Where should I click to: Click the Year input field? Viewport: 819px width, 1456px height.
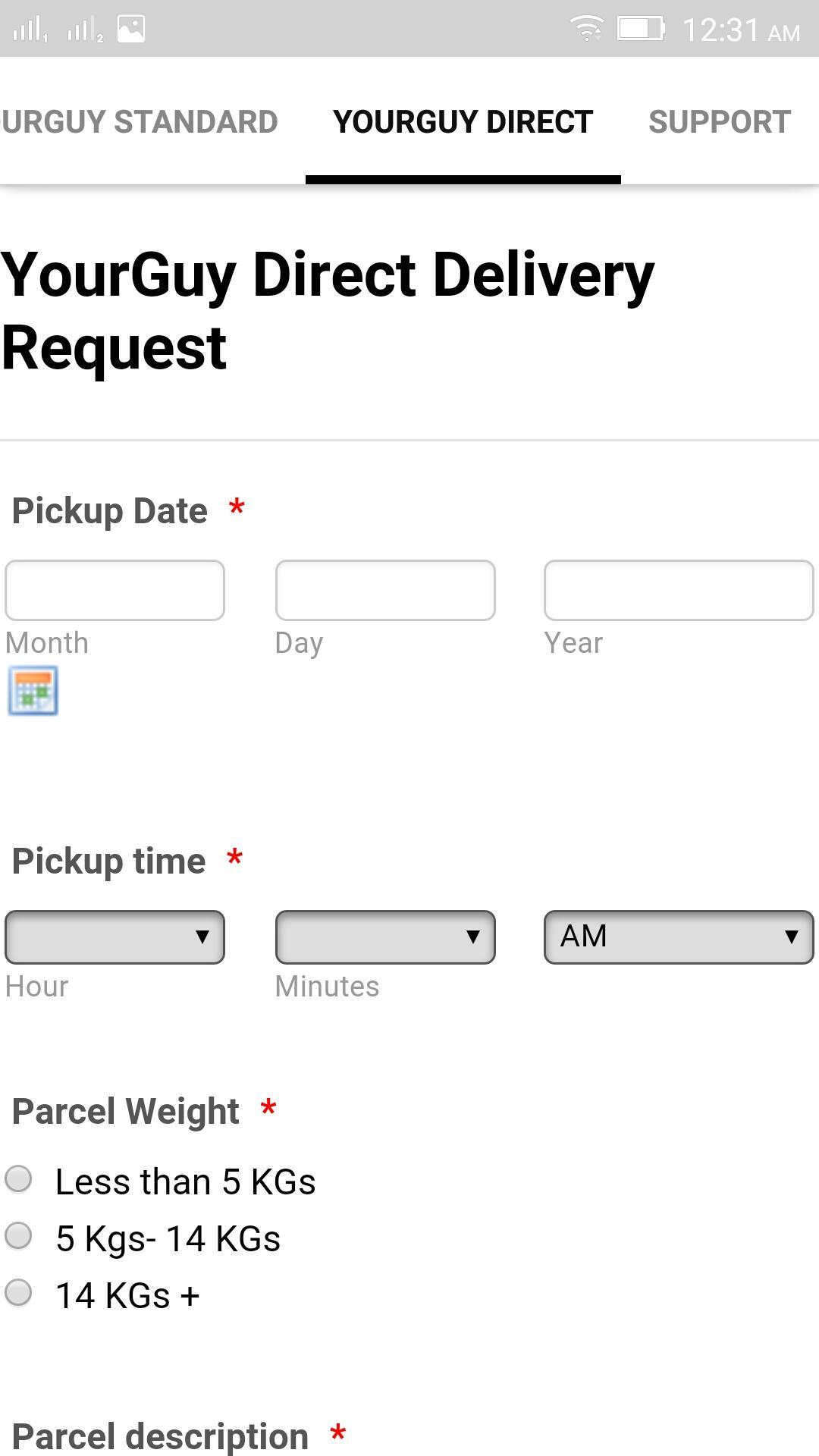[677, 590]
